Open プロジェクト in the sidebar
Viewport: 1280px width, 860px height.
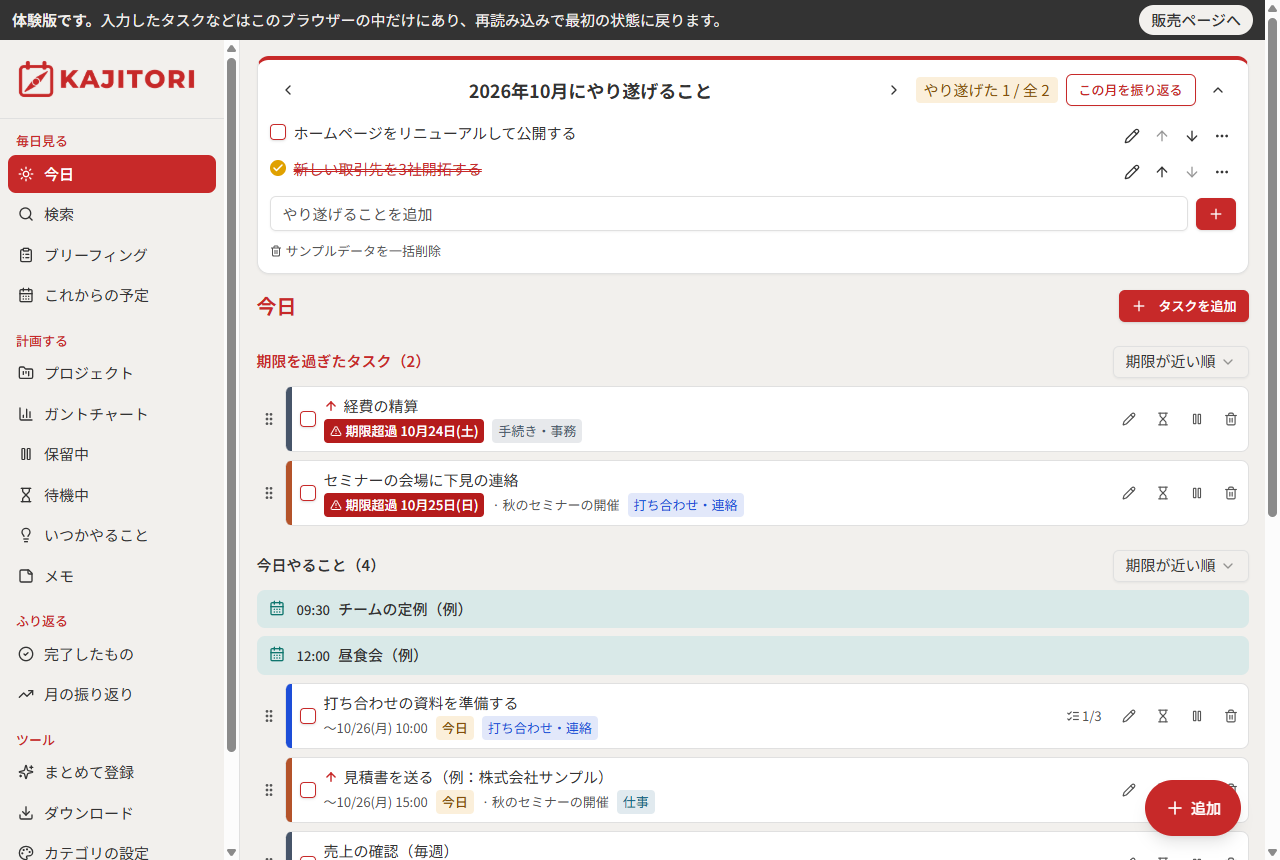pos(112,373)
